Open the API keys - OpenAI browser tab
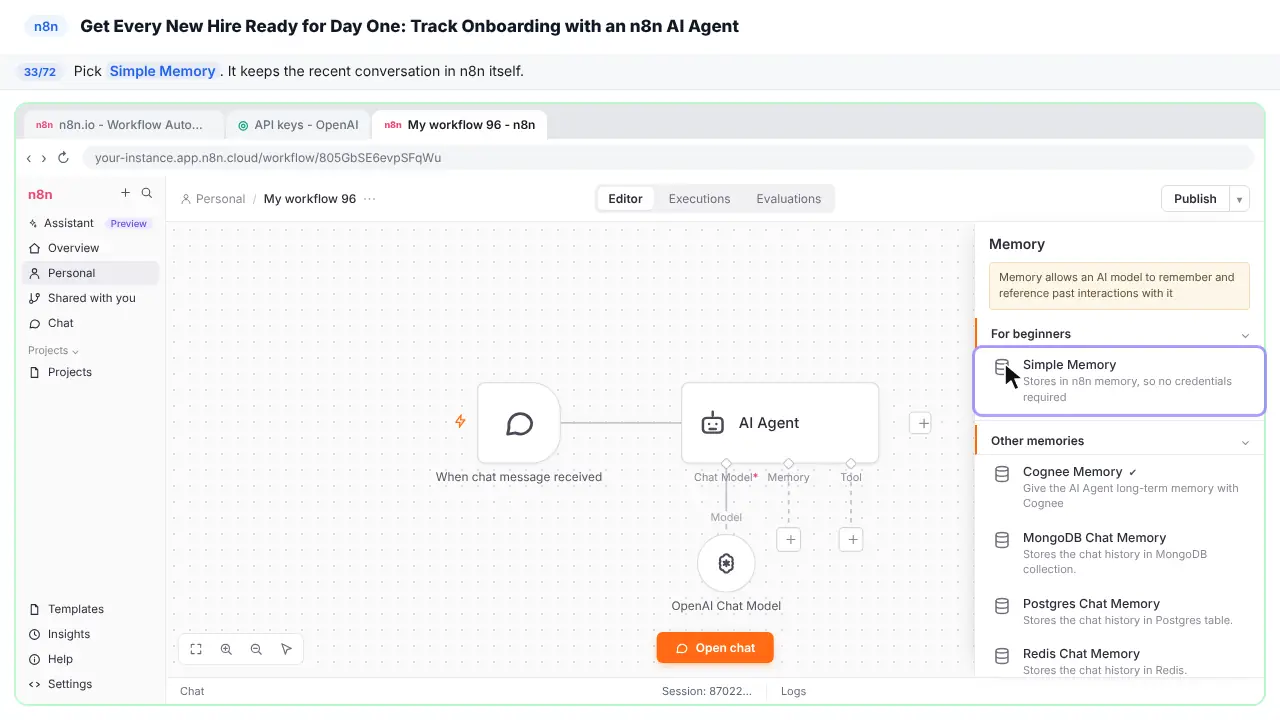 point(298,125)
